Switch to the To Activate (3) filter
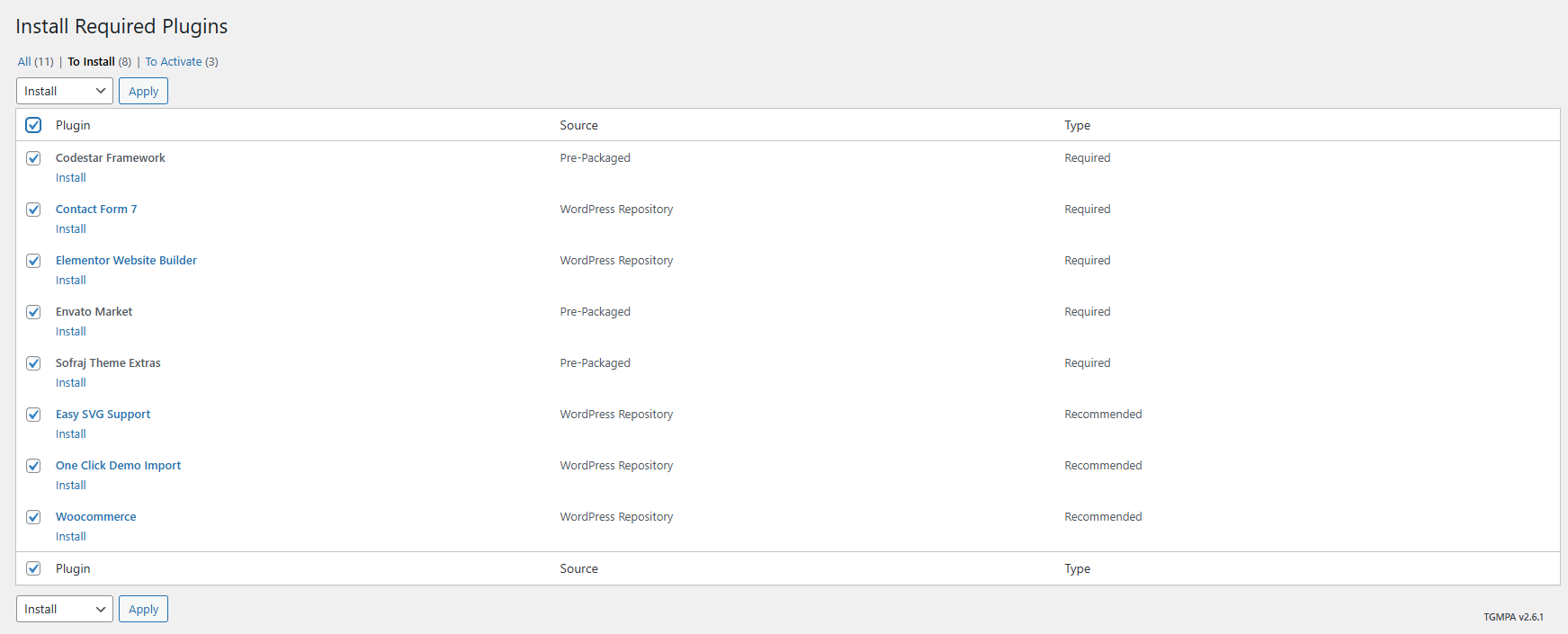1568x634 pixels. coord(182,62)
